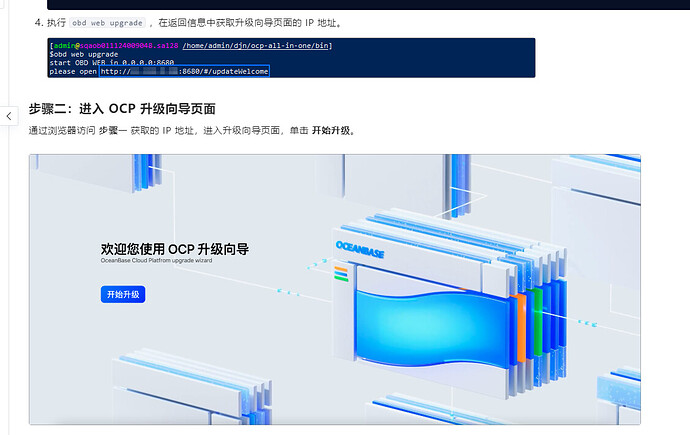Click the 开始升级 button in the wizard image
The width and height of the screenshot is (690, 435).
click(x=123, y=294)
